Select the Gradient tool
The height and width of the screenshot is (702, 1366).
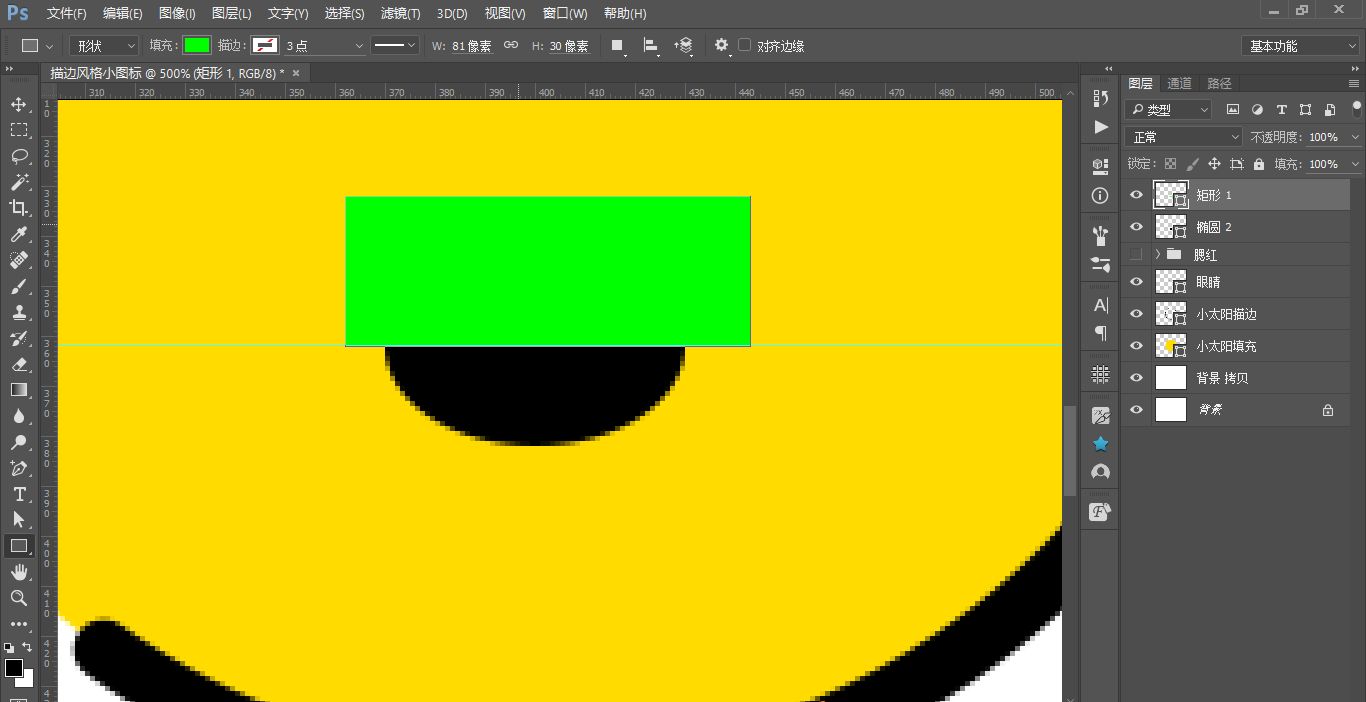click(x=18, y=390)
